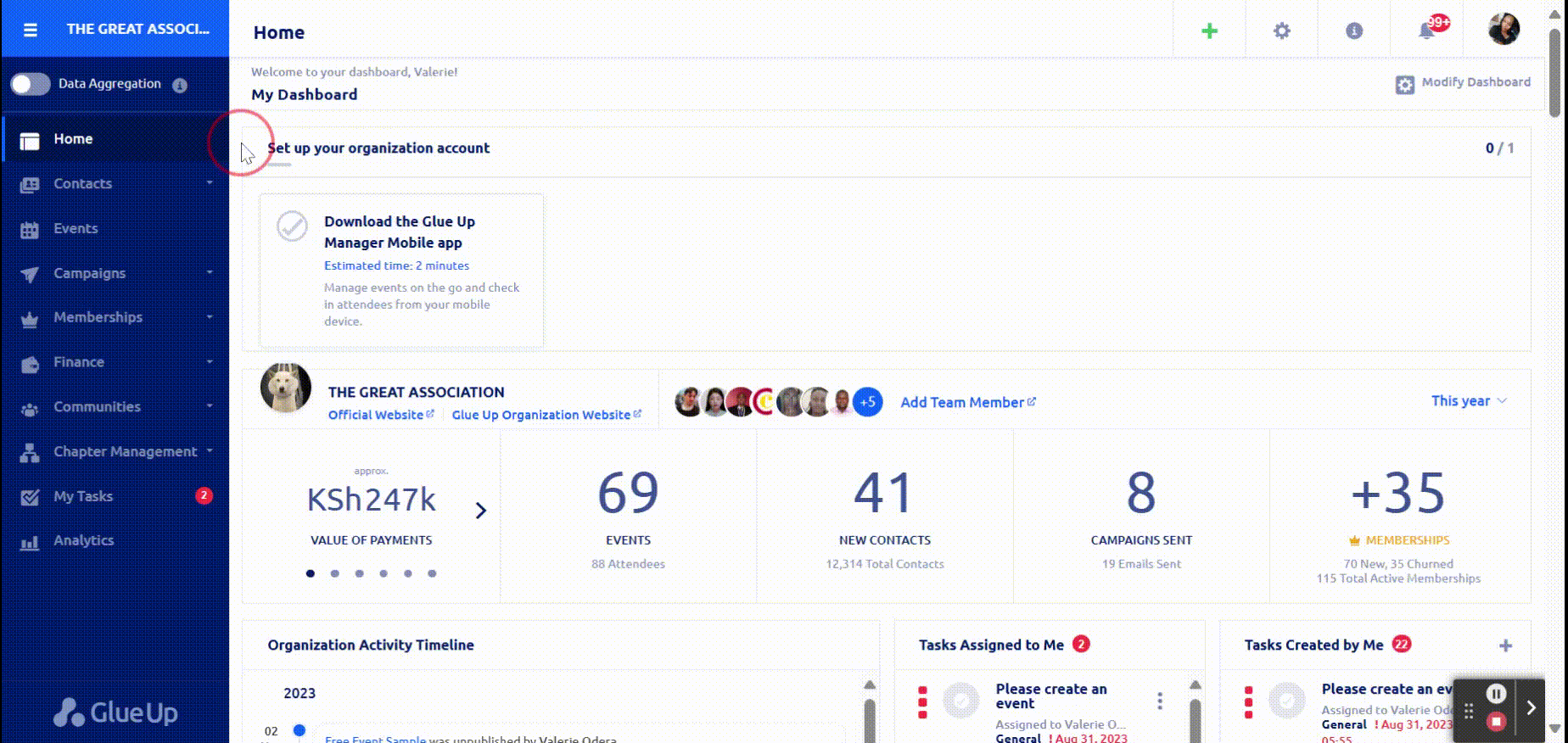Click the Modify Dashboard button
Screen dimensions: 1568x743
[x=1463, y=83]
